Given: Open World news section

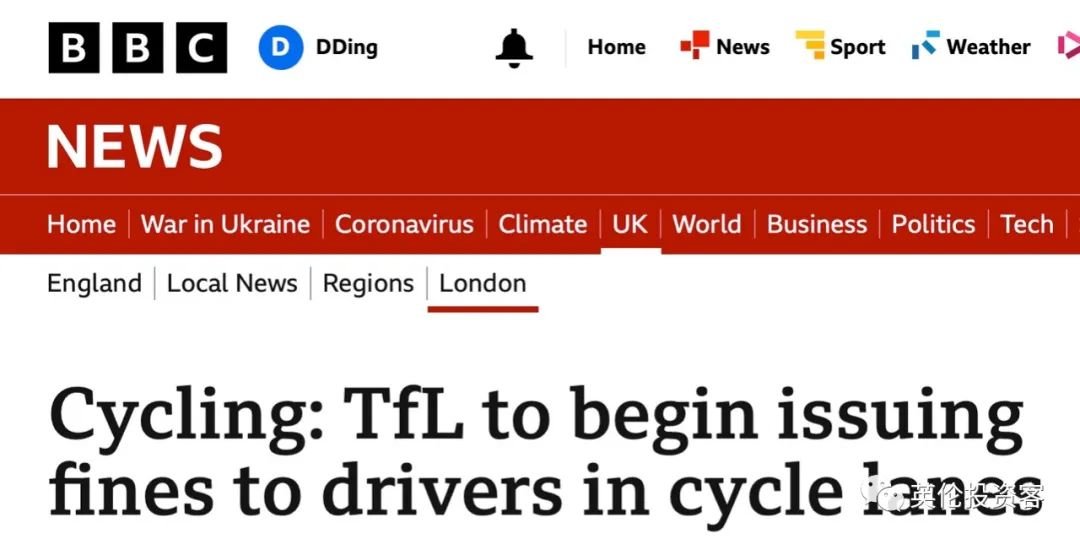Looking at the screenshot, I should (x=707, y=224).
